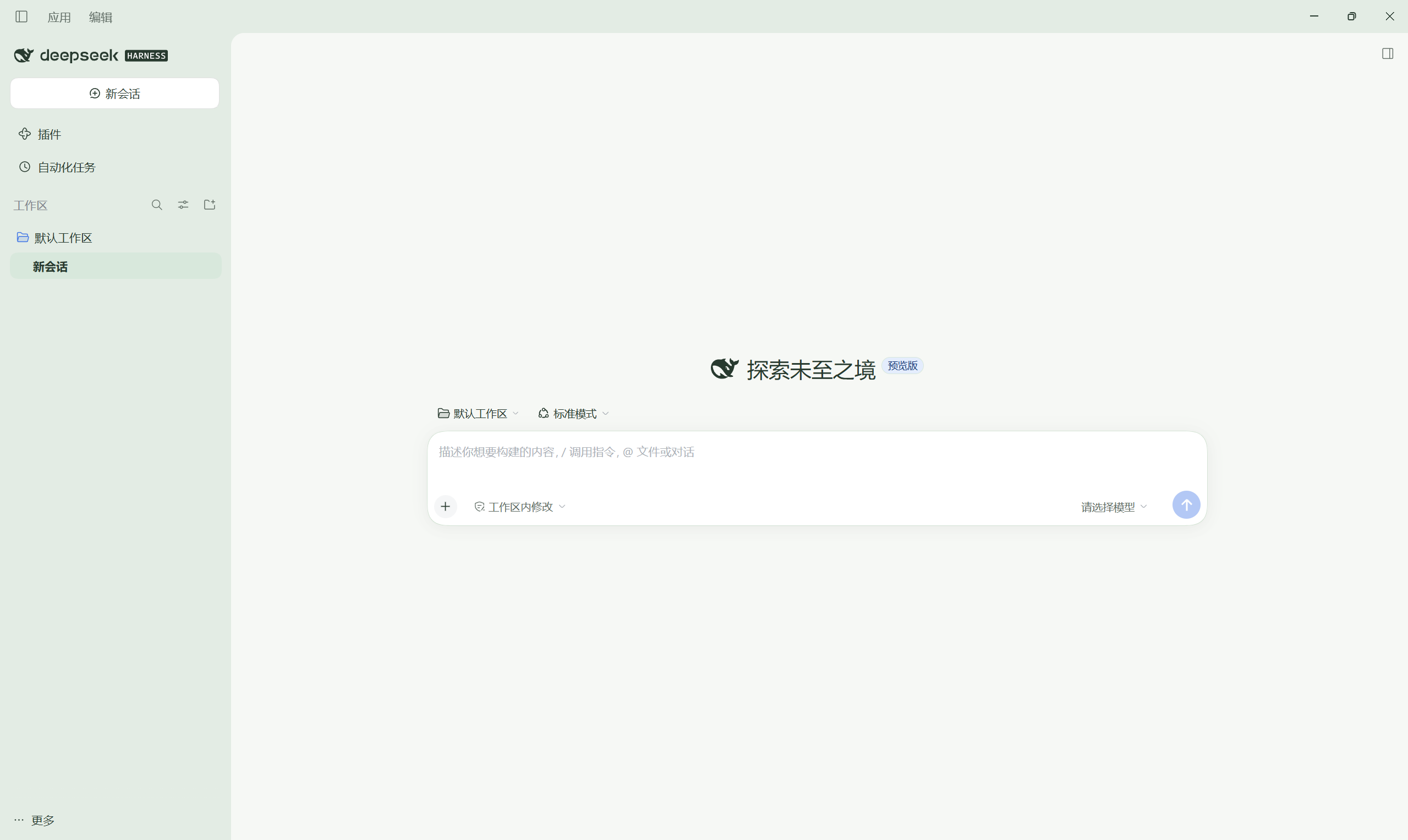This screenshot has height=840, width=1408.
Task: Expand the 工作区内修改 permission dropdown
Action: [x=520, y=507]
